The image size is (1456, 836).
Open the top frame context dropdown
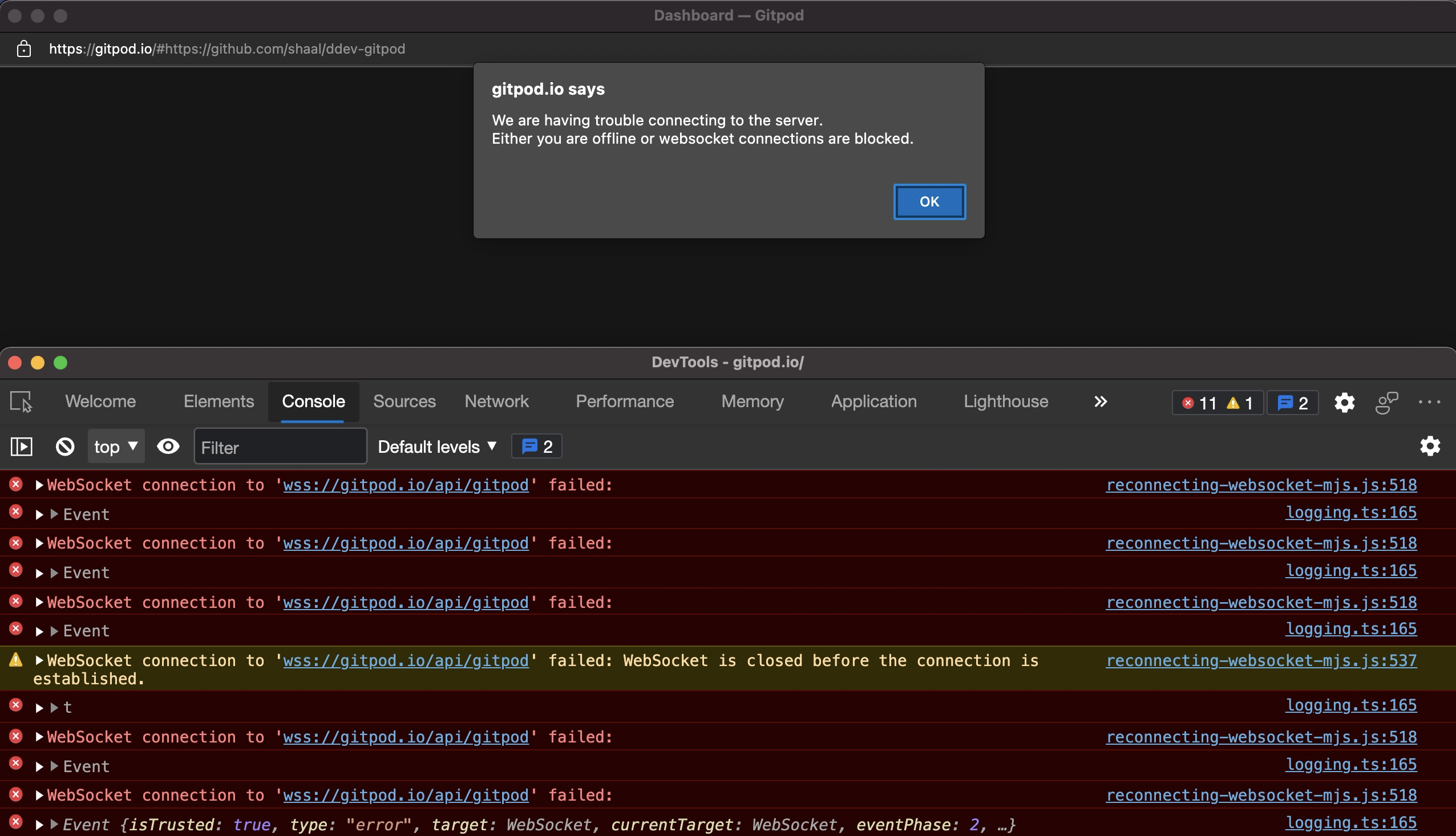coord(115,446)
